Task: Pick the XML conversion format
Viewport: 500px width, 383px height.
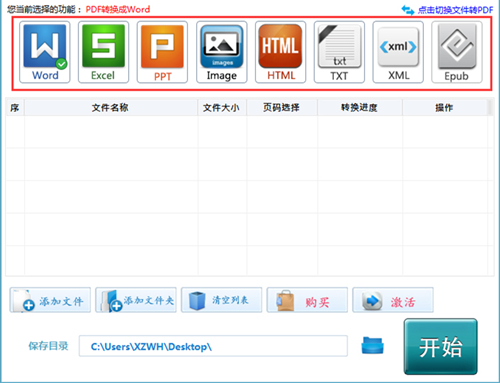Action: [x=398, y=52]
